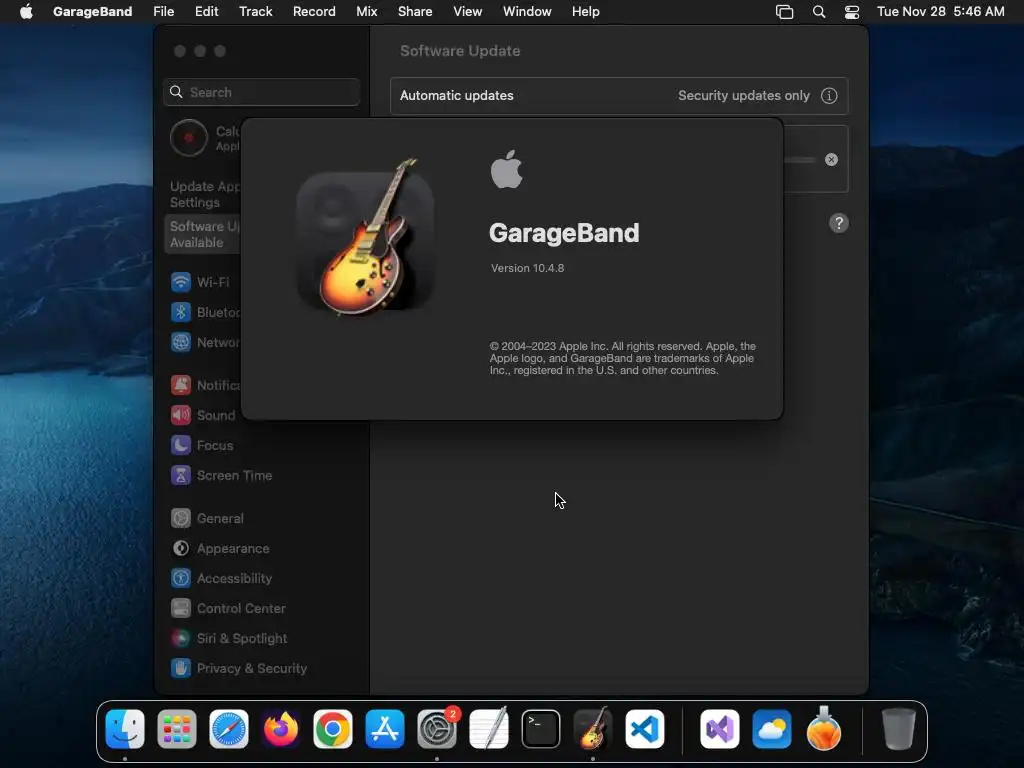Open Control Center settings in sidebar
This screenshot has width=1024, height=768.
coord(229,609)
